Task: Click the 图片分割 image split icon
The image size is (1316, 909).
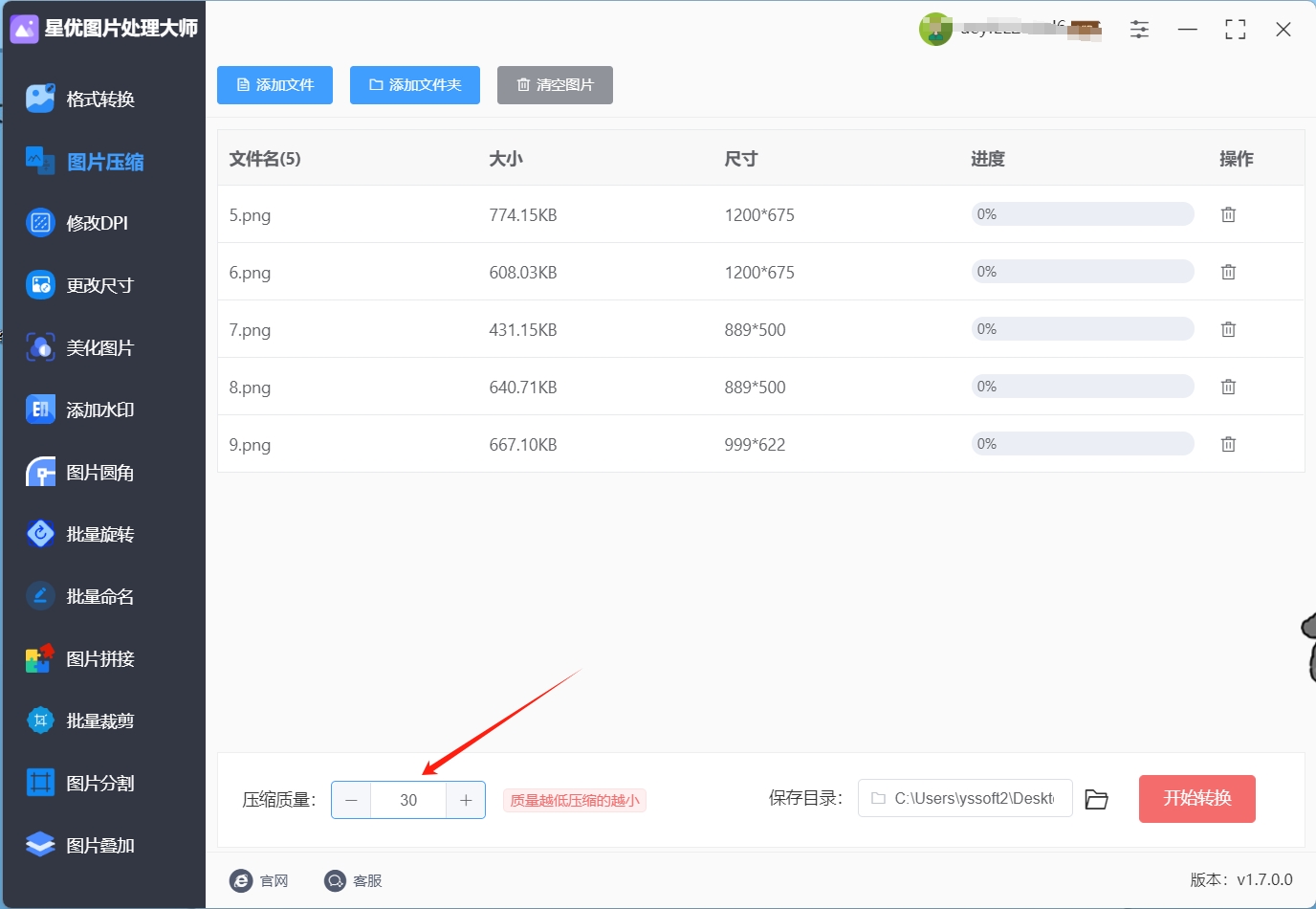Action: [x=40, y=783]
